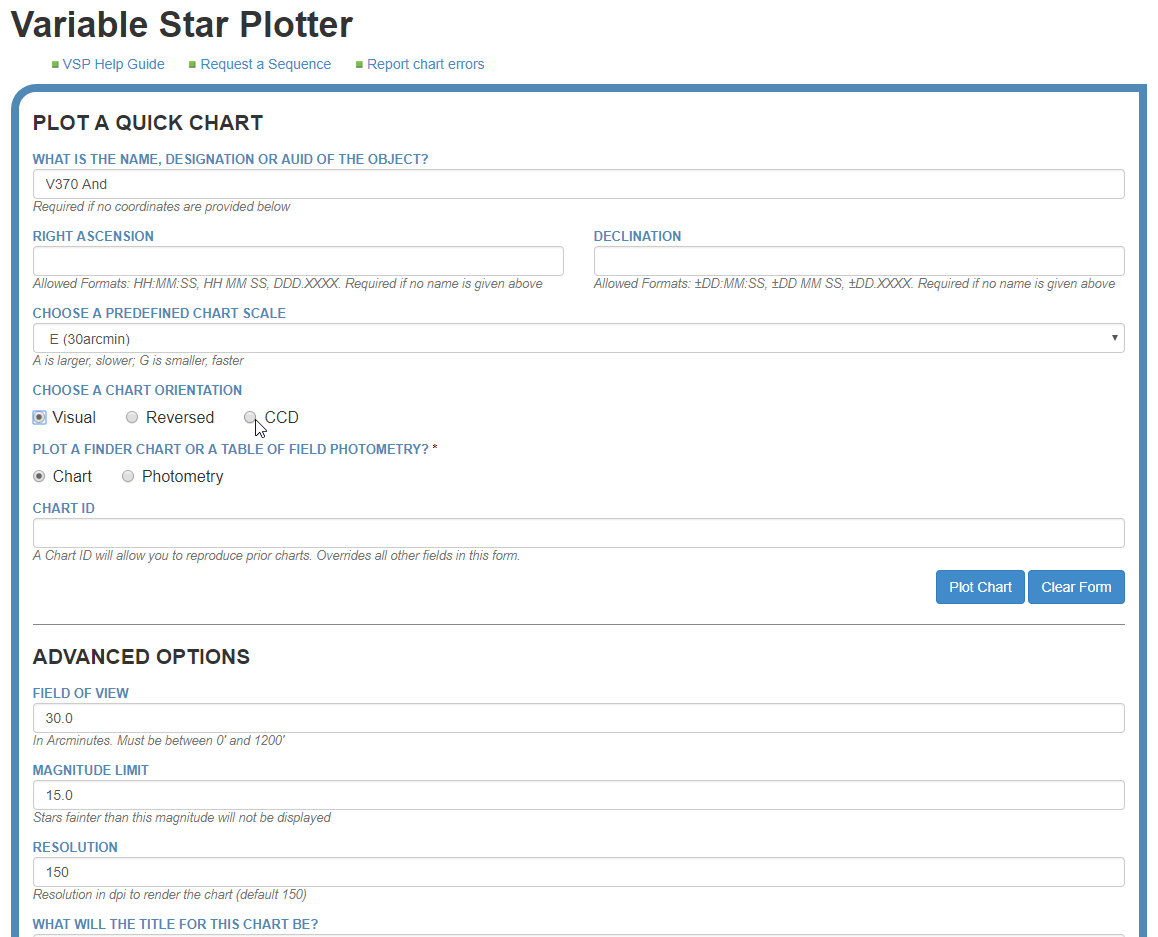Click the Magnitude Limit field showing 15.0
1158x937 pixels.
pos(578,795)
